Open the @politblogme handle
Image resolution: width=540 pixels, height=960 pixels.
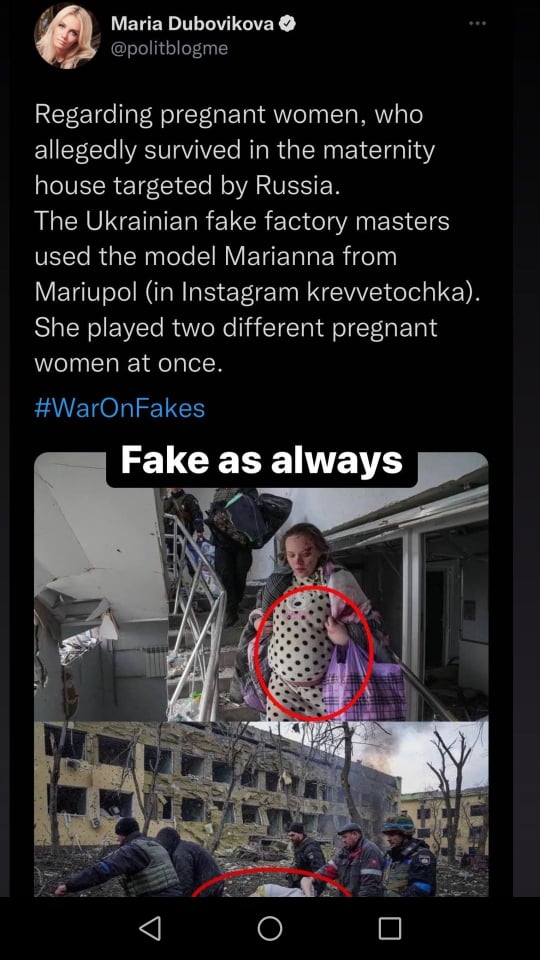pos(169,49)
